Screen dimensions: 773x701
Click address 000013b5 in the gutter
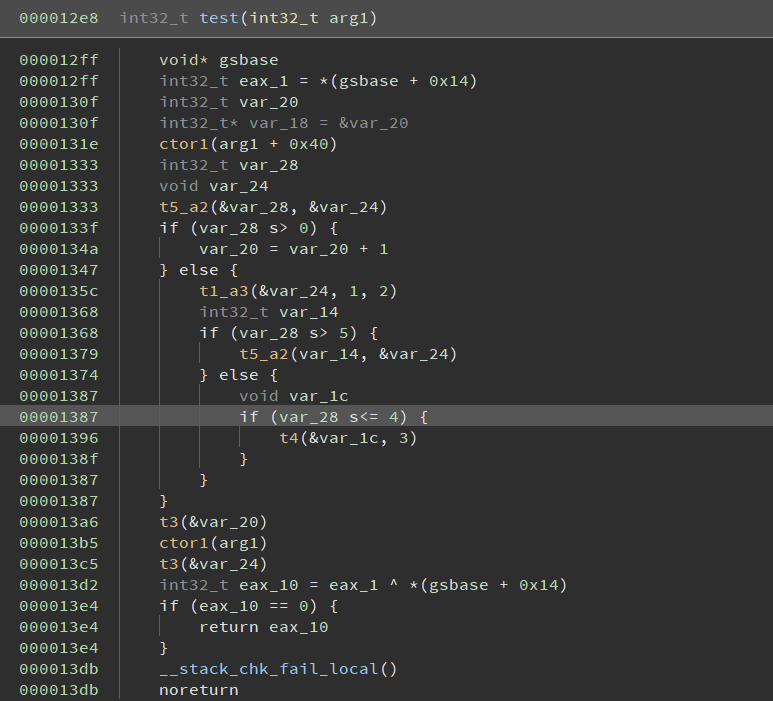pyautogui.click(x=59, y=543)
